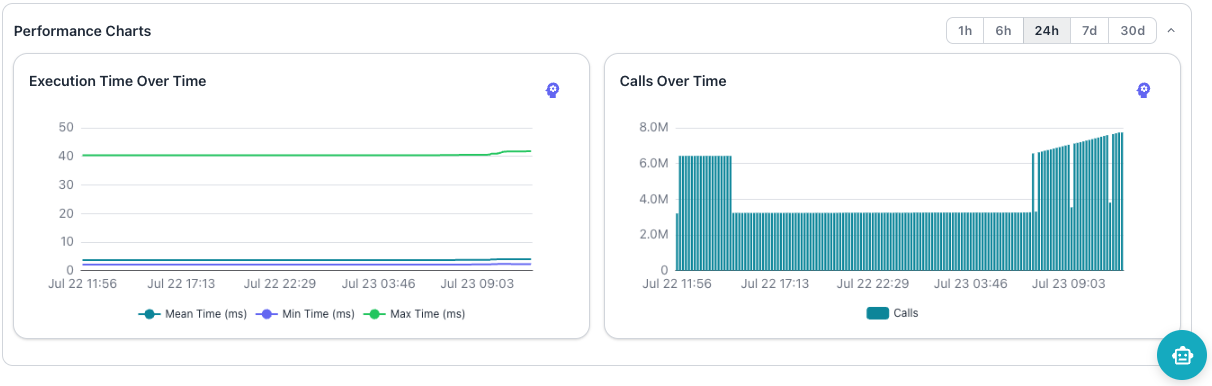Image resolution: width=1212 pixels, height=386 pixels.
Task: Select the 6h time range
Action: (x=1003, y=31)
